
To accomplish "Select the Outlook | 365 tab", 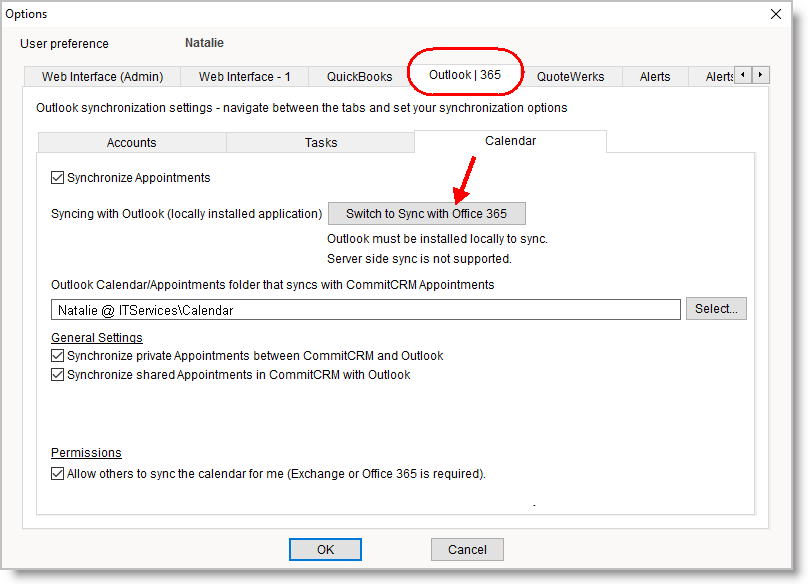I will 464,75.
